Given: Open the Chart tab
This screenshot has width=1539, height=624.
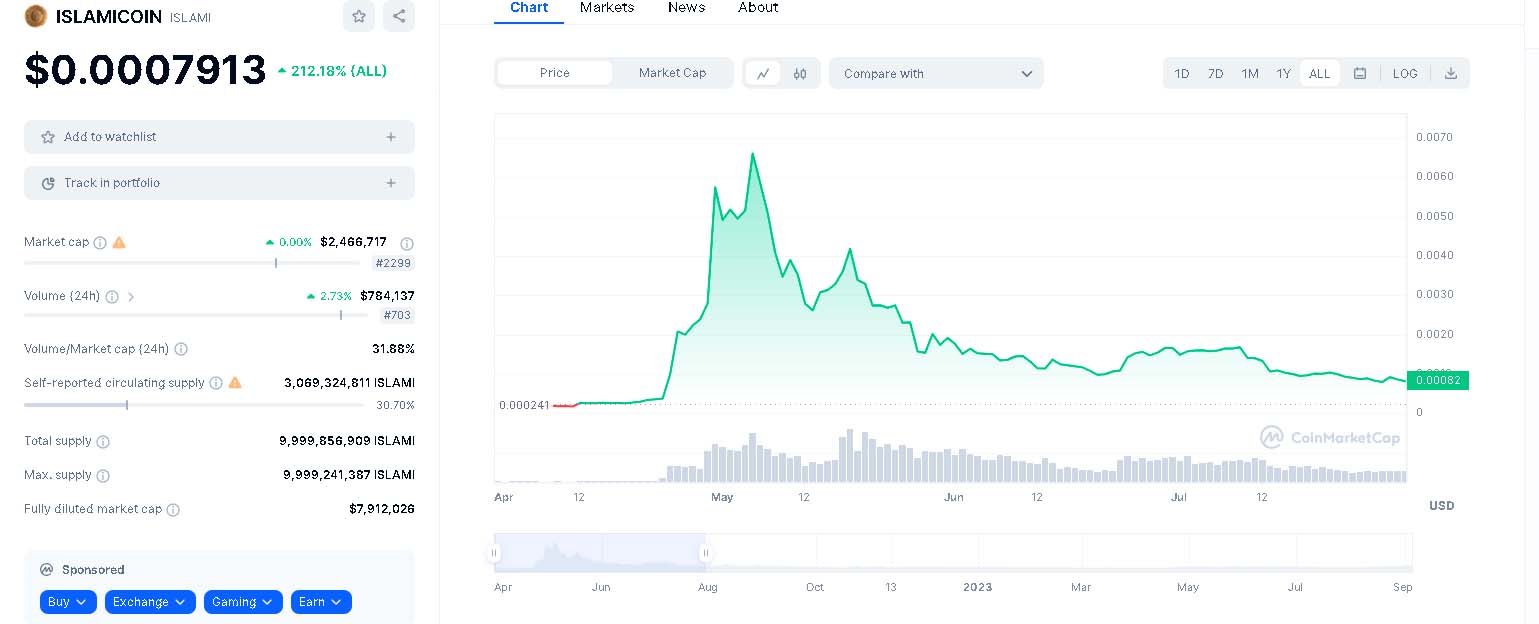Looking at the screenshot, I should point(529,8).
